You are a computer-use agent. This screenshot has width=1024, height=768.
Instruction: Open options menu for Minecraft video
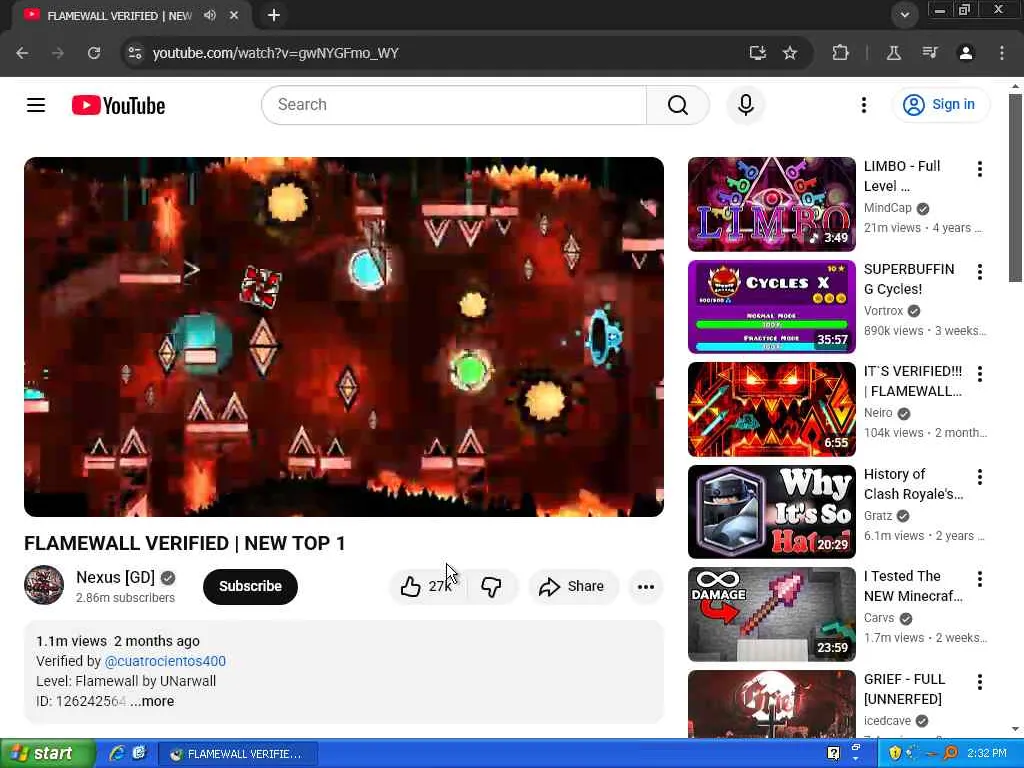[x=980, y=579]
